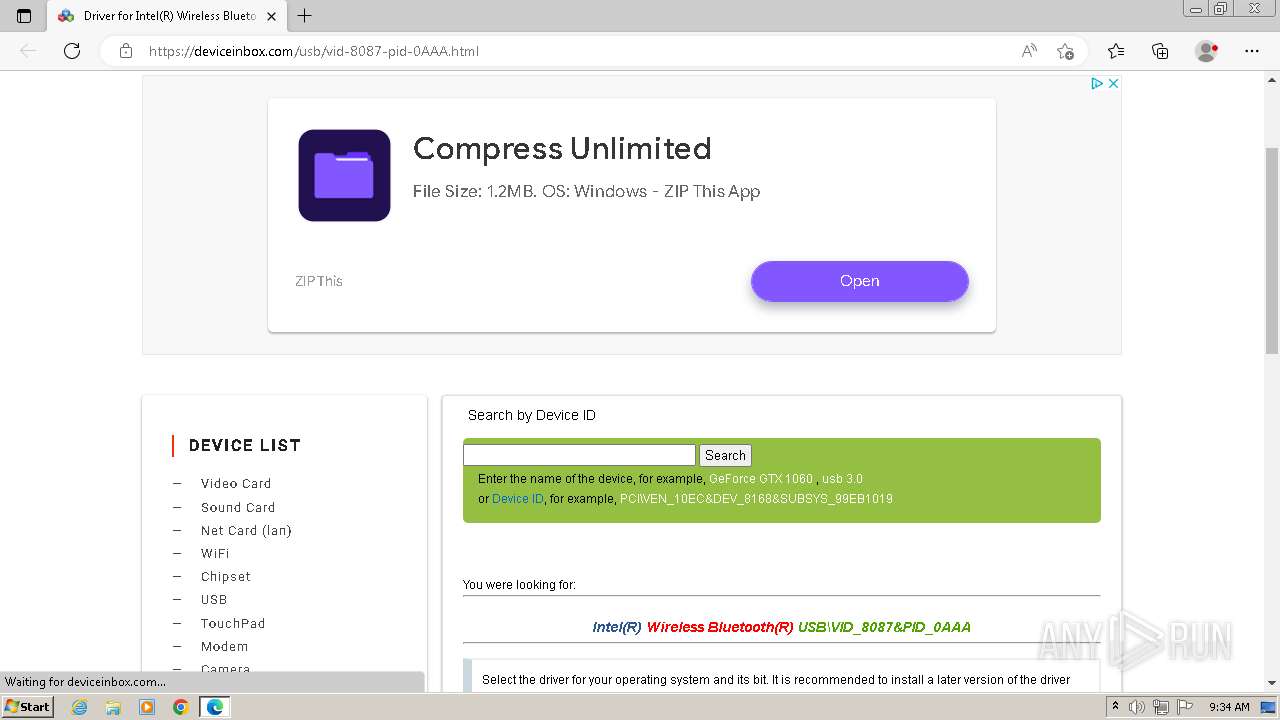This screenshot has height=720, width=1280.
Task: Click the system clock 9:34 AM
Action: pos(1229,707)
